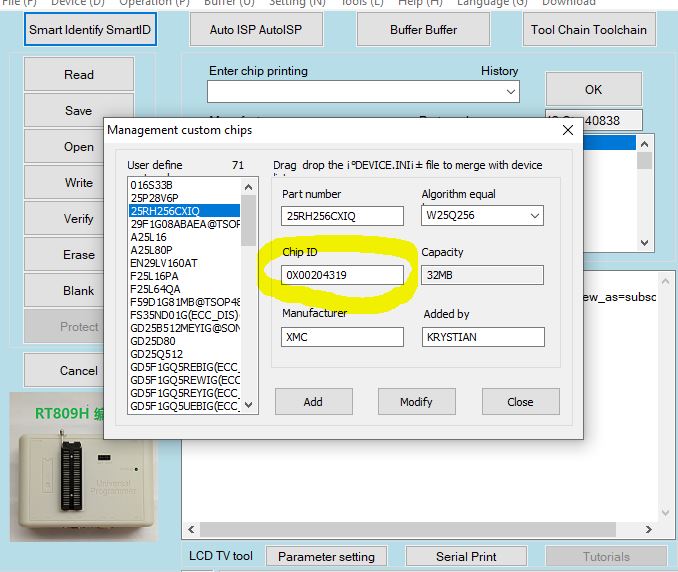Click the Part number input field

pos(342,216)
